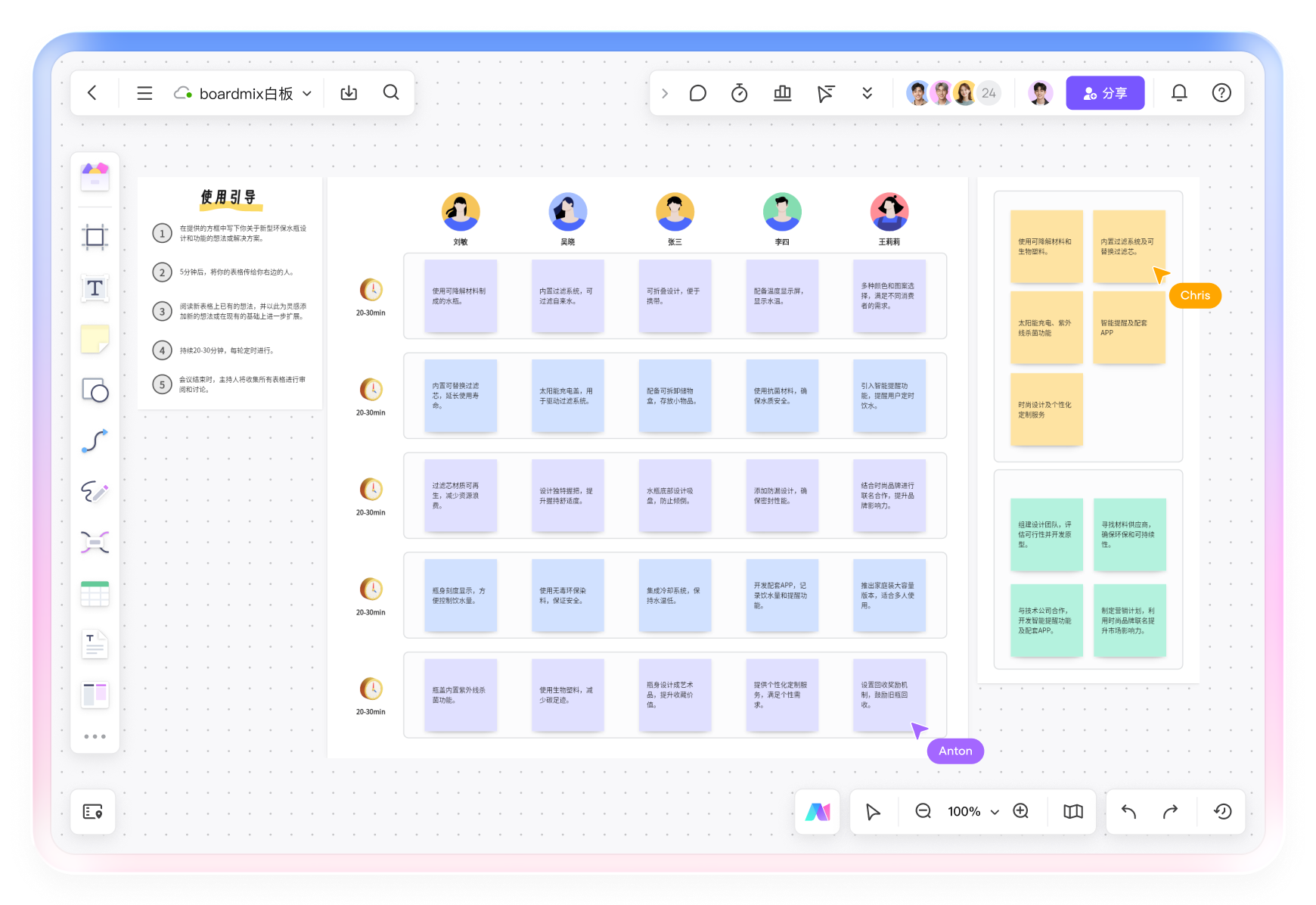Select the Sticky Note tool
The height and width of the screenshot is (905, 1316).
95,340
